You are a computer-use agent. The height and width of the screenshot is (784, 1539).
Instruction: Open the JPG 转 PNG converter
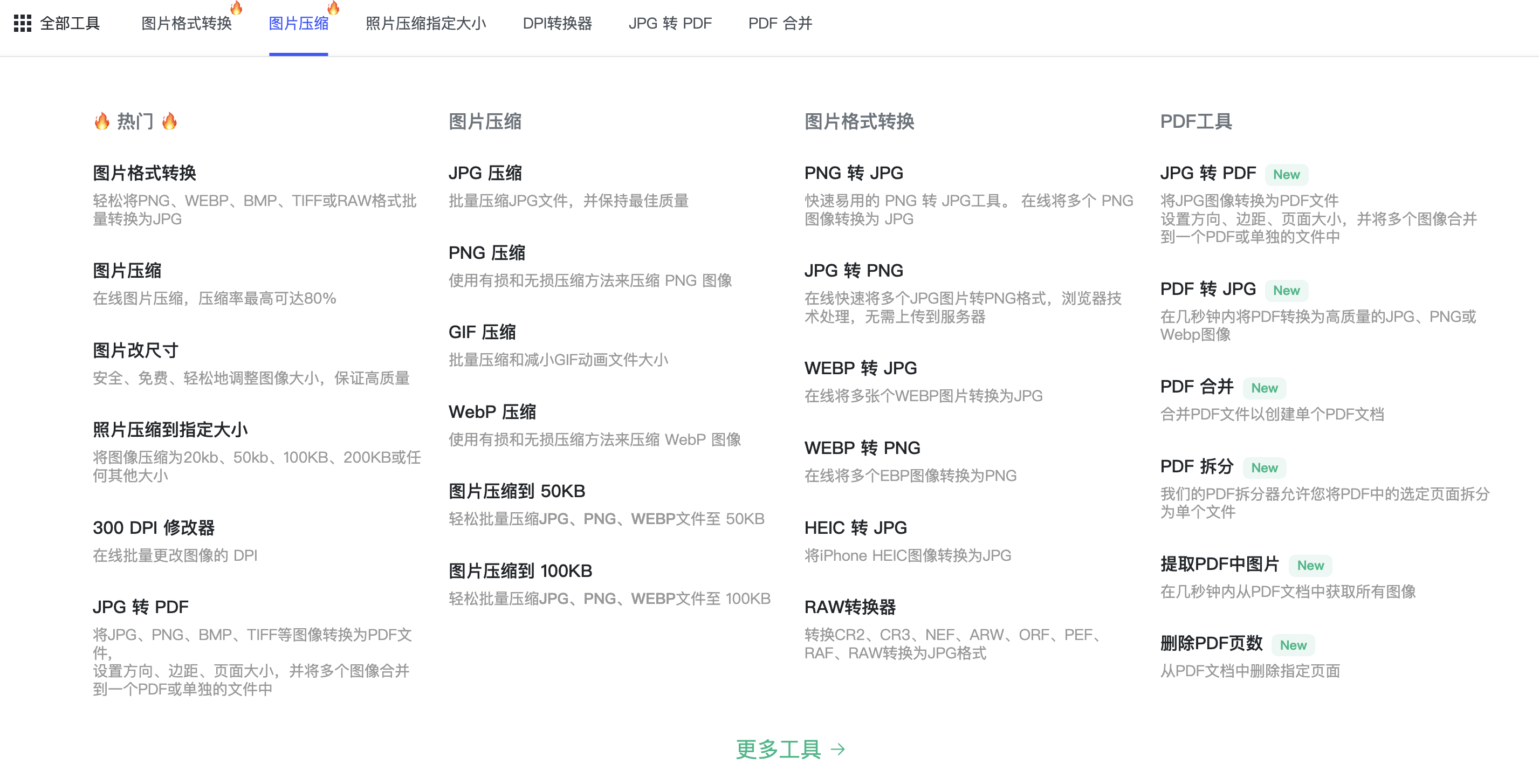click(854, 270)
